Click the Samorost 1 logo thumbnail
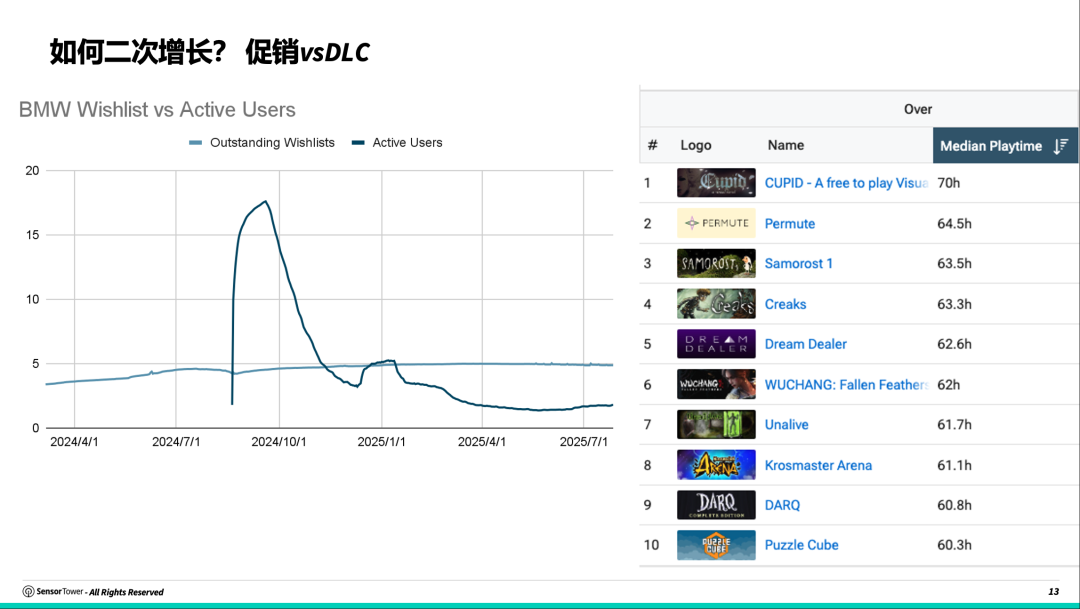The image size is (1080, 609). coord(716,263)
